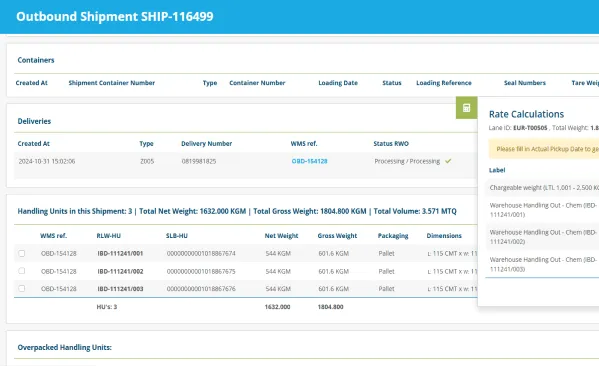This screenshot has width=599, height=366.
Task: Click the Dimensions column header
Action: point(444,236)
